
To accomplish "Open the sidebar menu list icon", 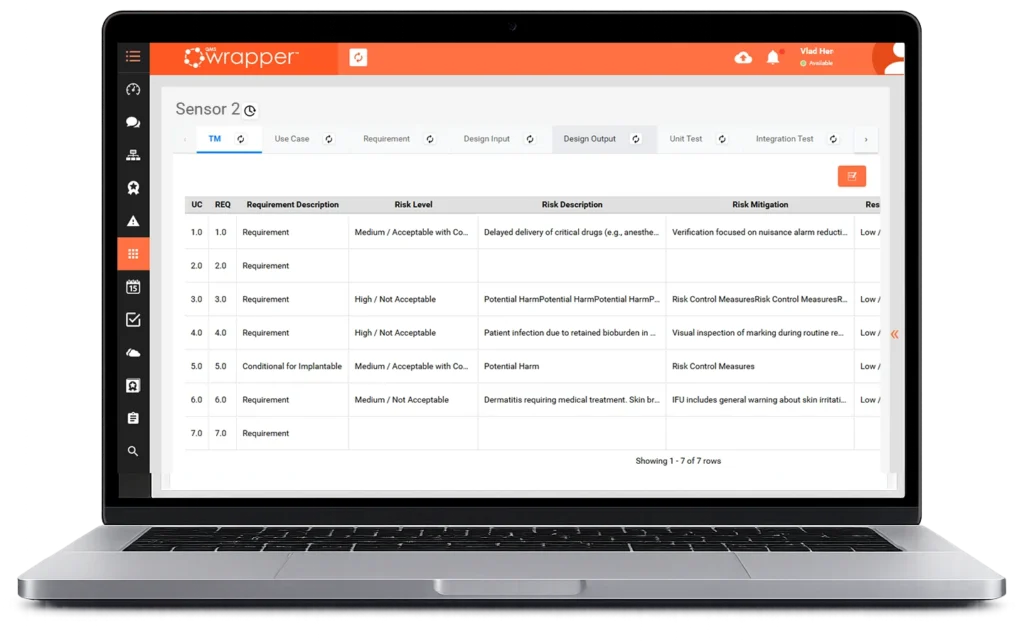I will tap(133, 56).
